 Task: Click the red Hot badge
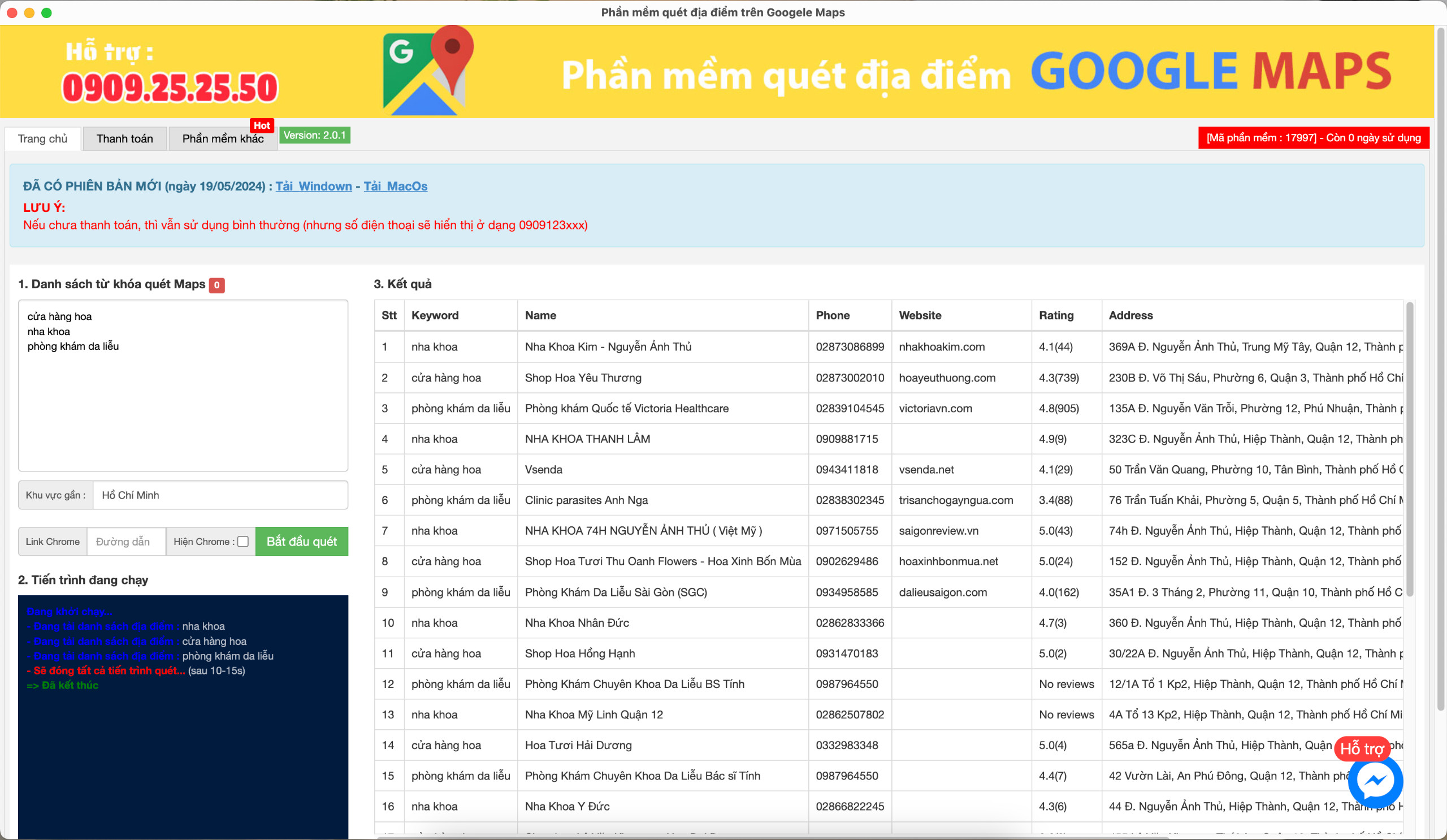click(262, 125)
